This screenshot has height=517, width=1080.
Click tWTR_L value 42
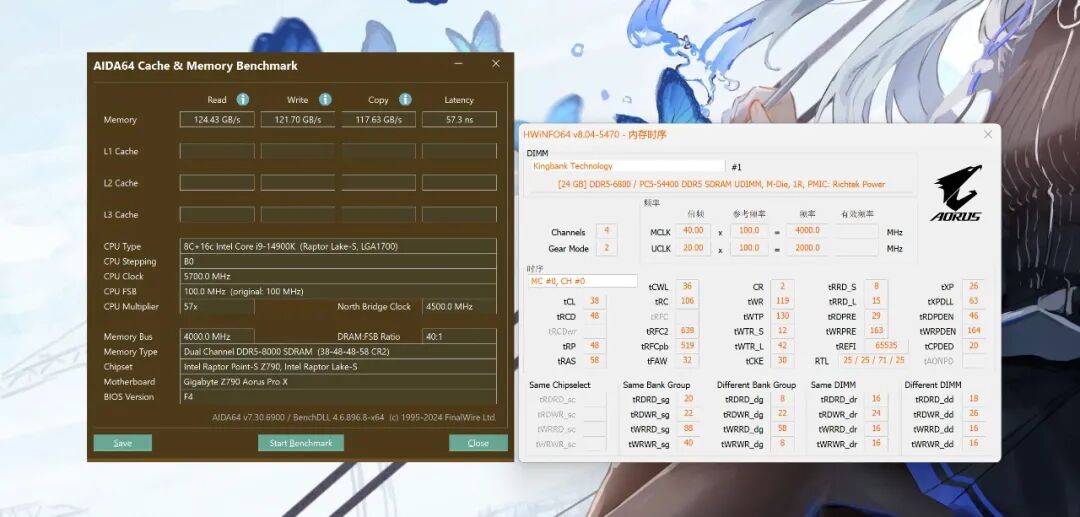click(782, 346)
